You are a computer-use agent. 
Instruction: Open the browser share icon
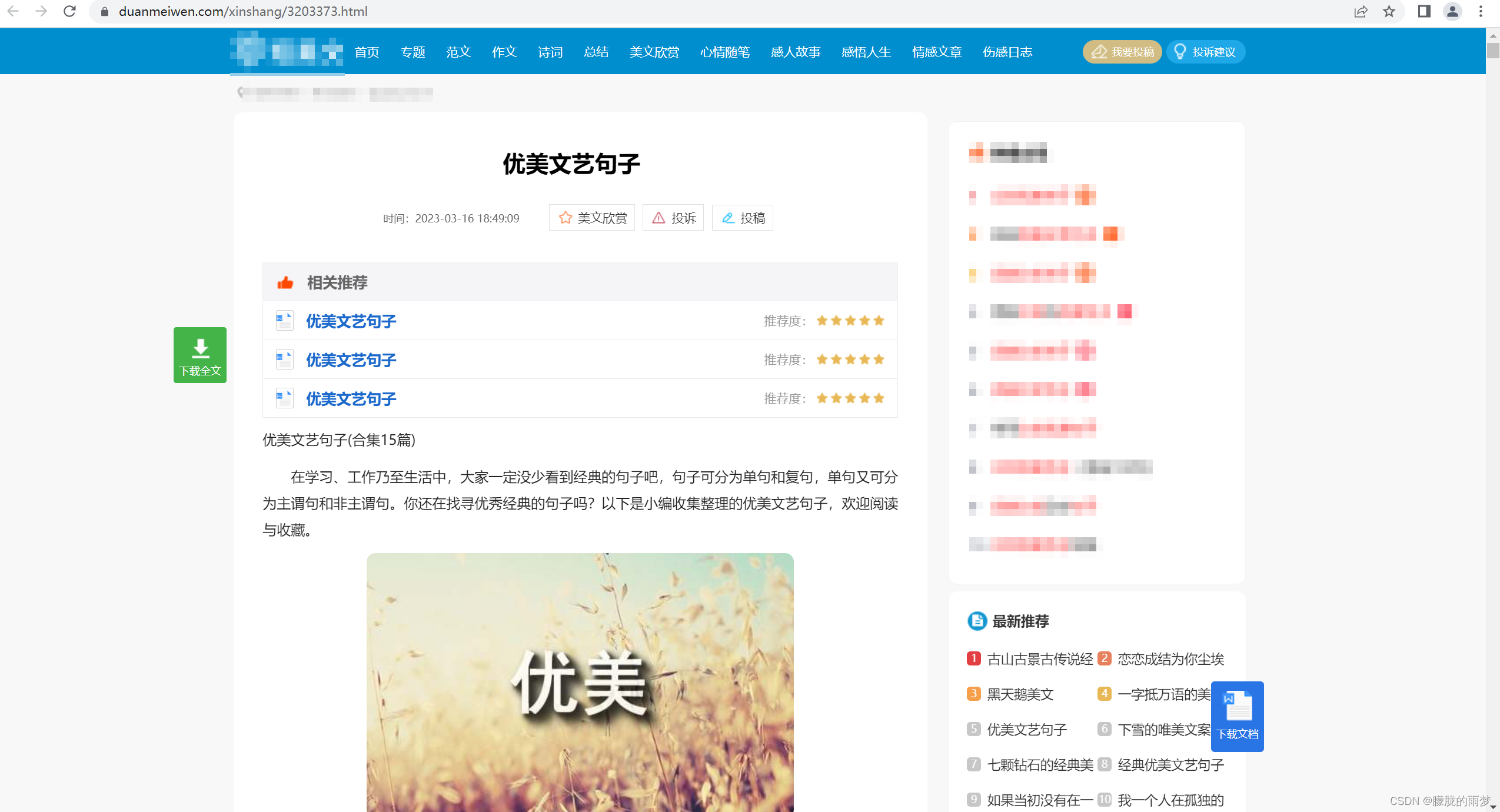(x=1360, y=11)
